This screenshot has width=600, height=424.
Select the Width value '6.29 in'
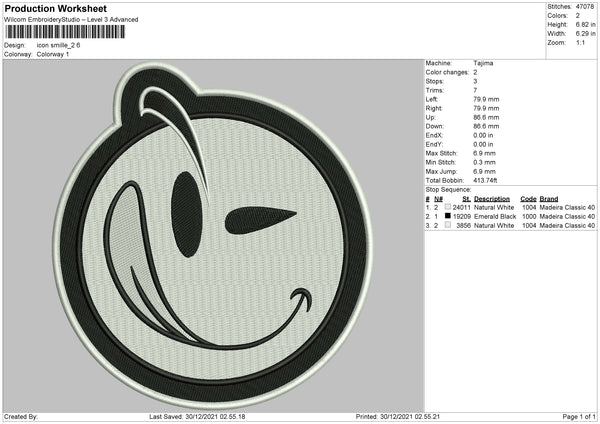(x=585, y=34)
